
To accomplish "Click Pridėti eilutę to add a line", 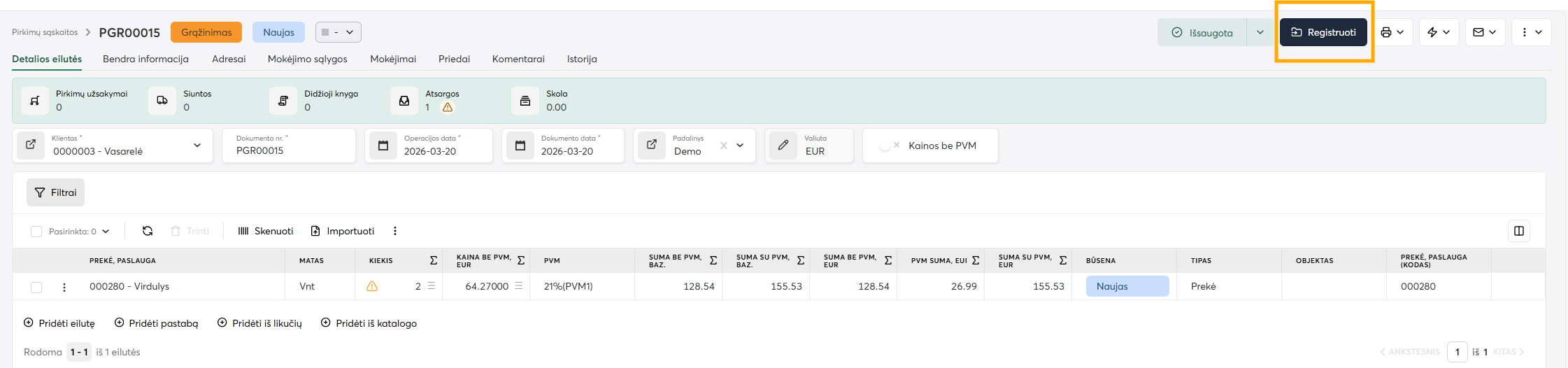I will 59,323.
